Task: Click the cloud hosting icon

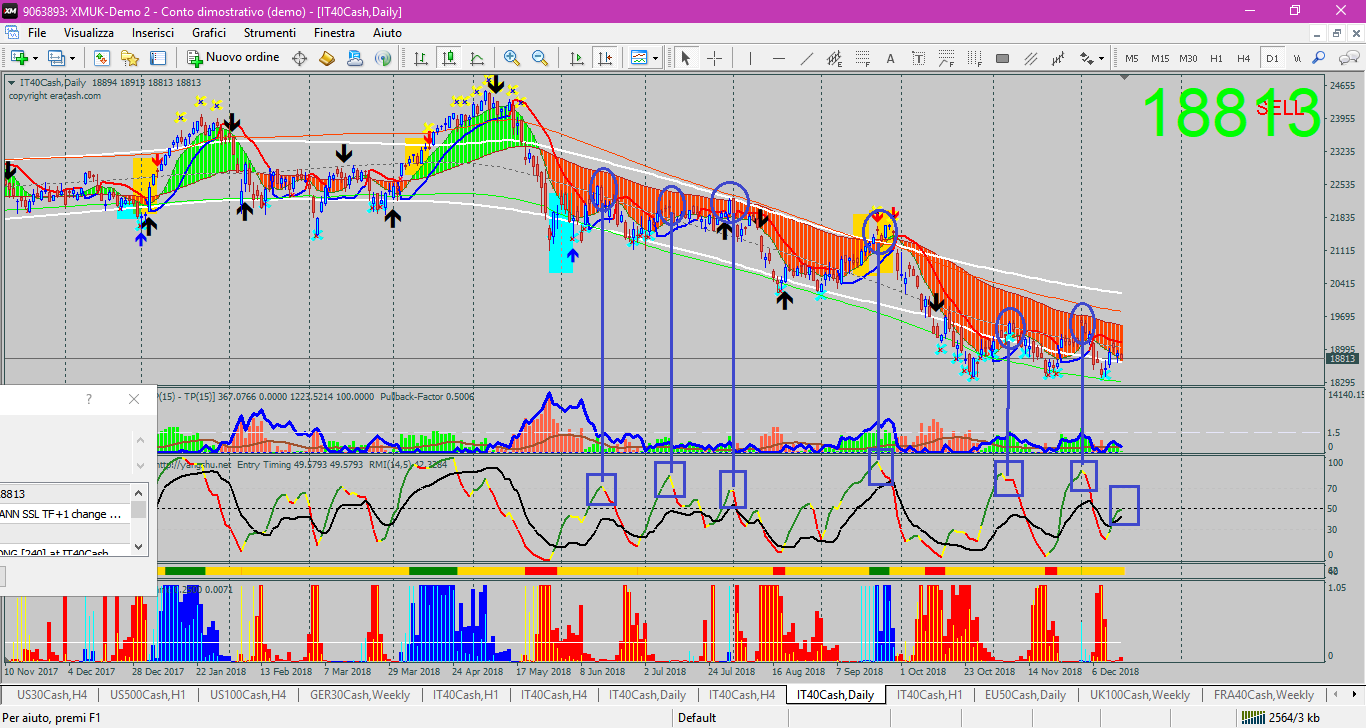Action: [355, 57]
